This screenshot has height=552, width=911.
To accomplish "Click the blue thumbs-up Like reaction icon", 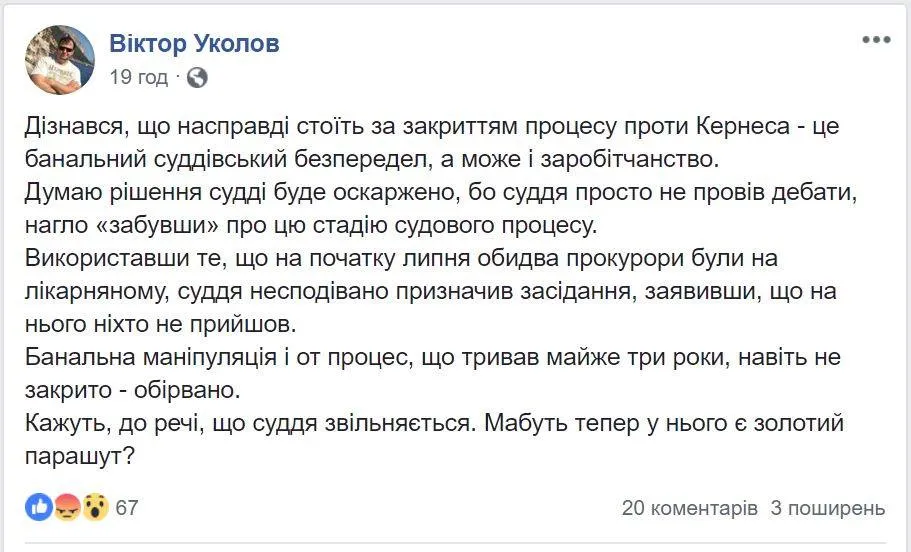I will click(40, 507).
